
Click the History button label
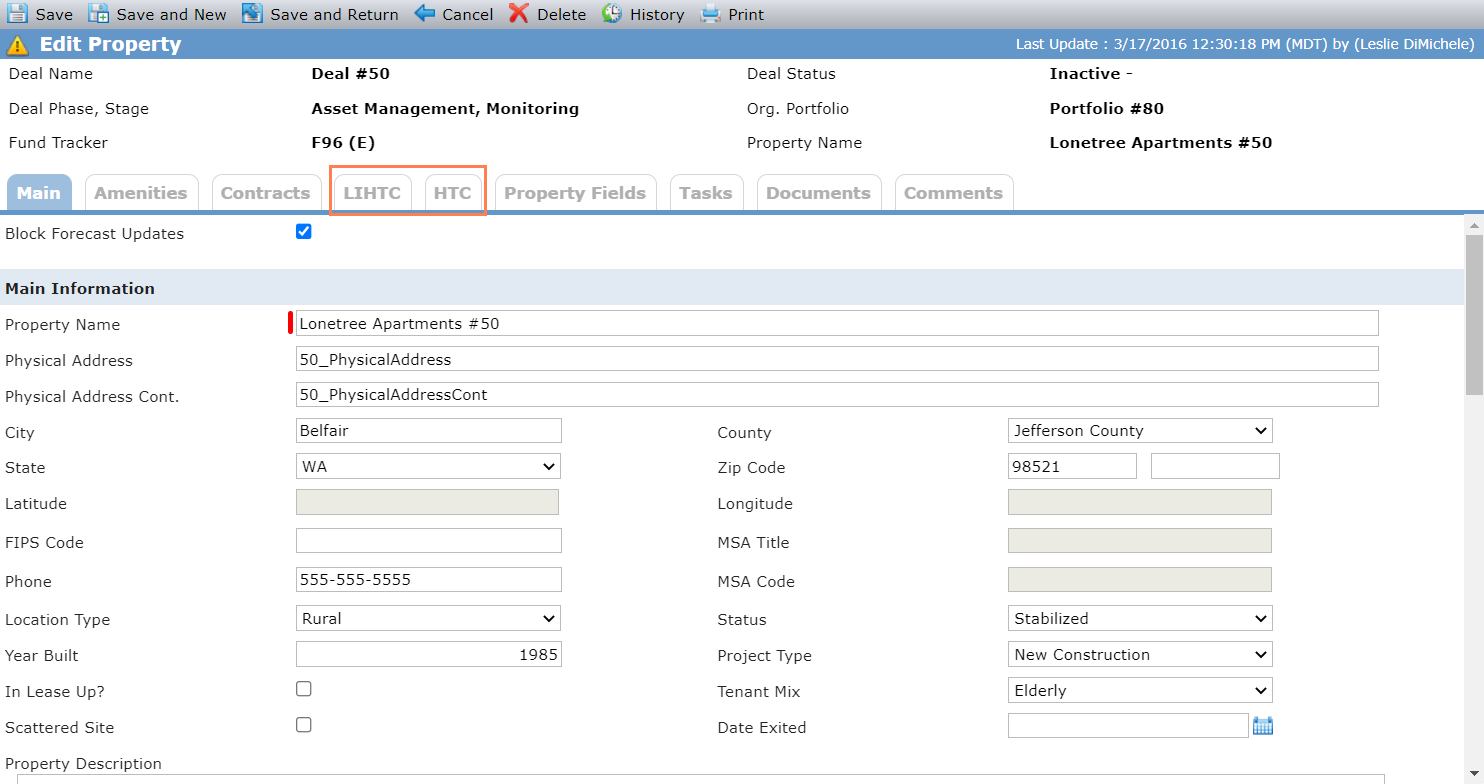coord(657,15)
